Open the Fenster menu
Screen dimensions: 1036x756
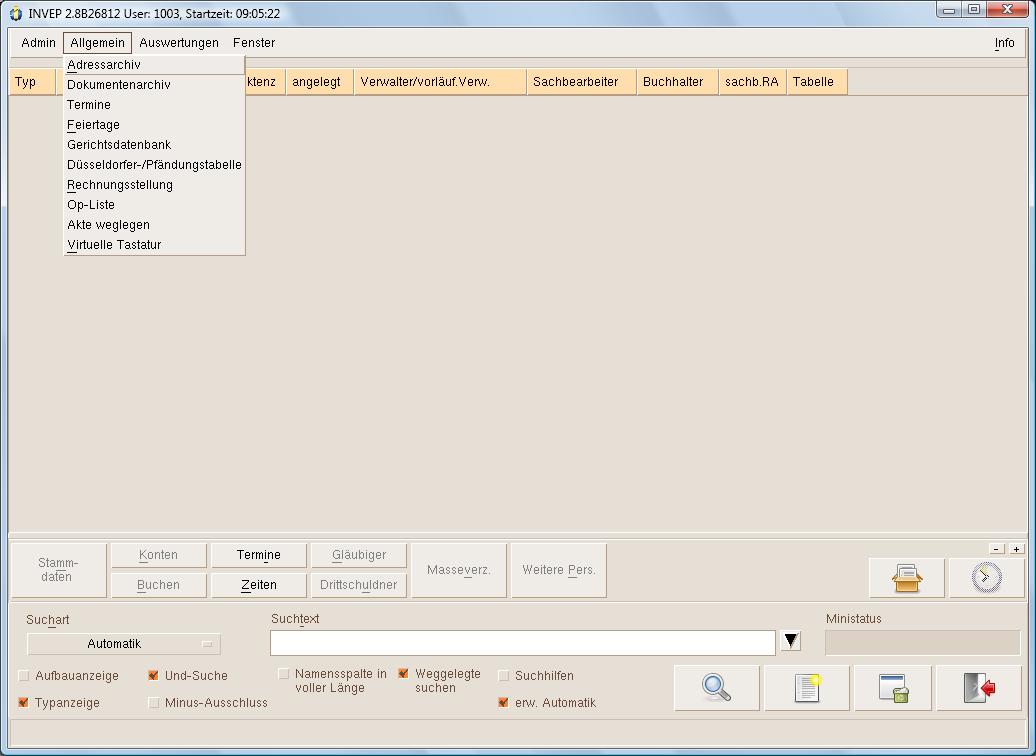(254, 43)
